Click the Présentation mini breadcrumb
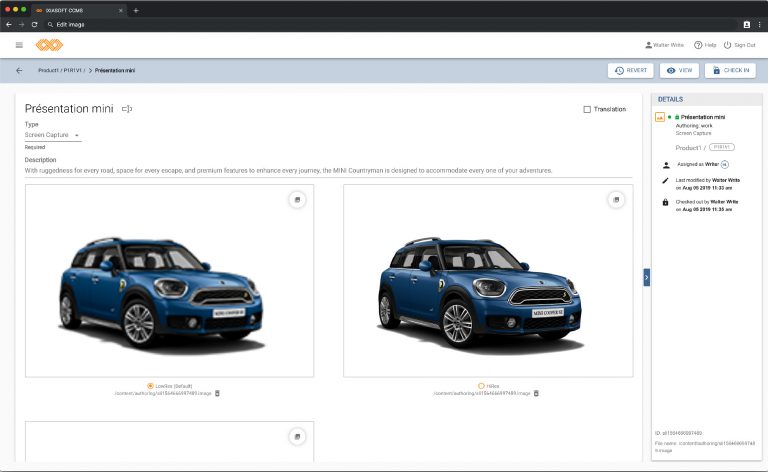The width and height of the screenshot is (768, 472). (115, 71)
